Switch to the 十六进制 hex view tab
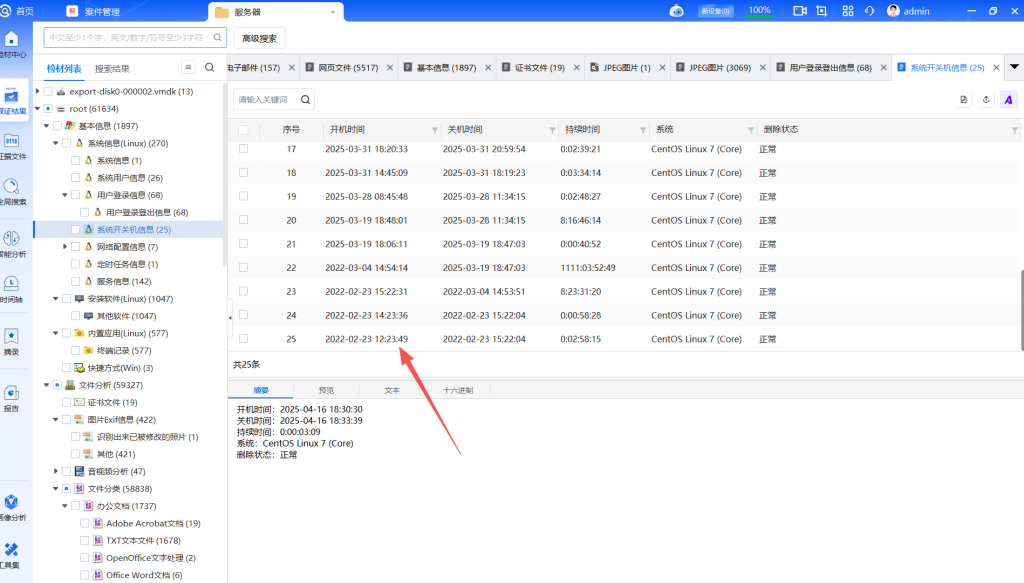1024x583 pixels. pos(459,390)
